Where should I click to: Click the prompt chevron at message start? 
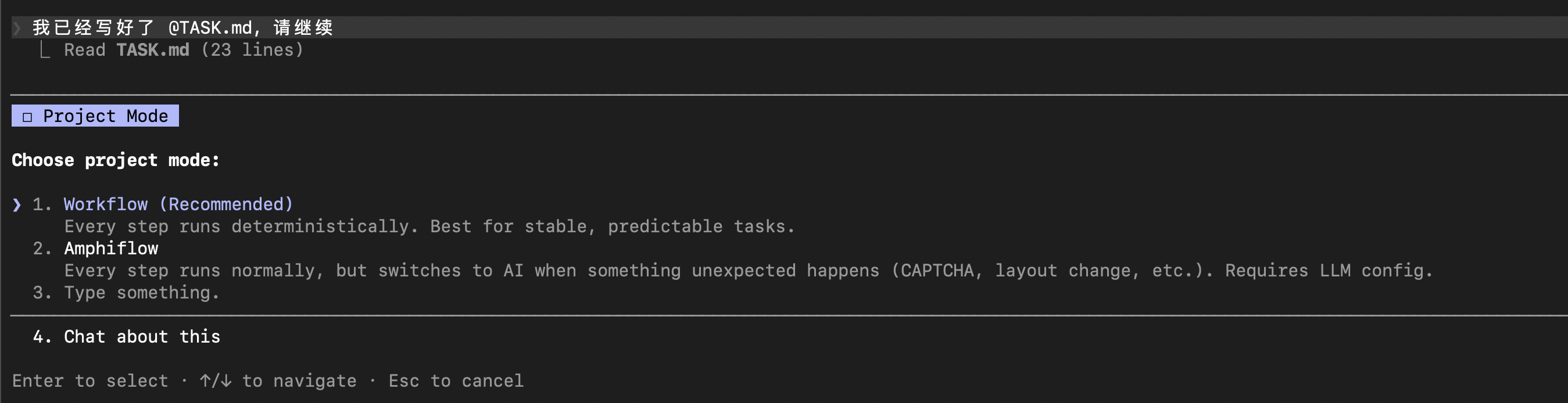point(17,28)
